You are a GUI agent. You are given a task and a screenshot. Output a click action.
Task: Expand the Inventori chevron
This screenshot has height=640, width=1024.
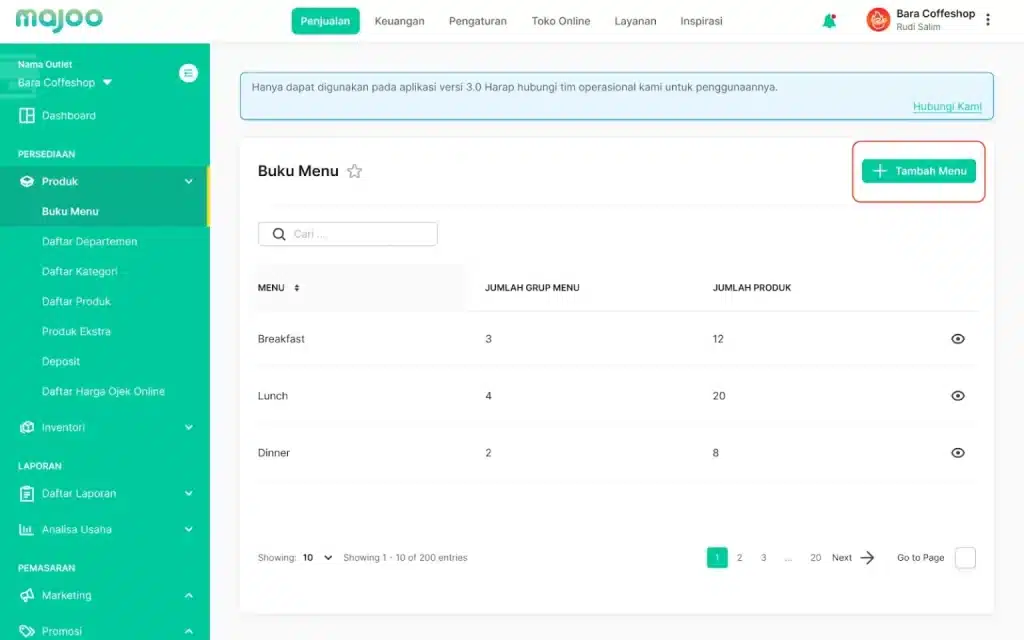[188, 427]
